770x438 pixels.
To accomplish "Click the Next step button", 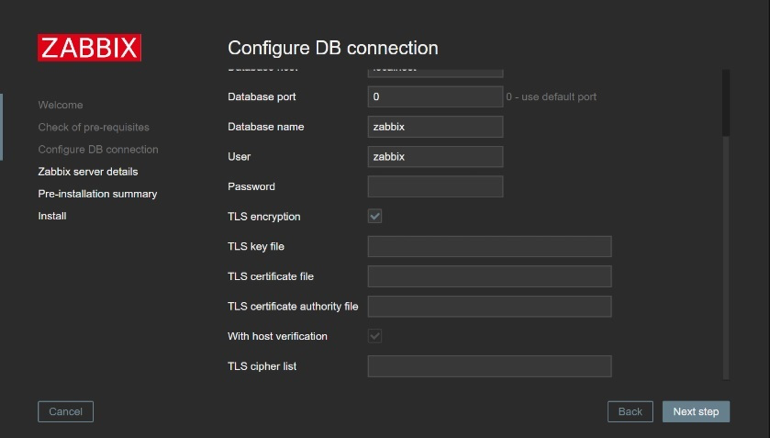I will [696, 411].
